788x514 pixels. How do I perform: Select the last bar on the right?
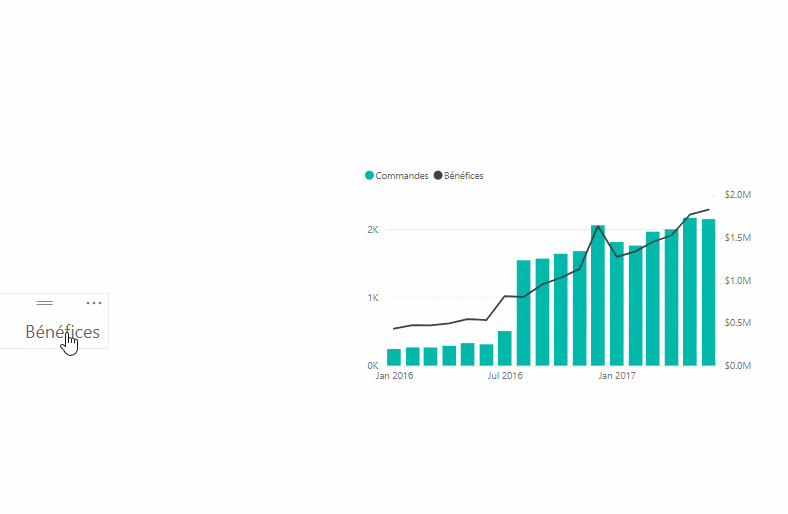point(709,292)
